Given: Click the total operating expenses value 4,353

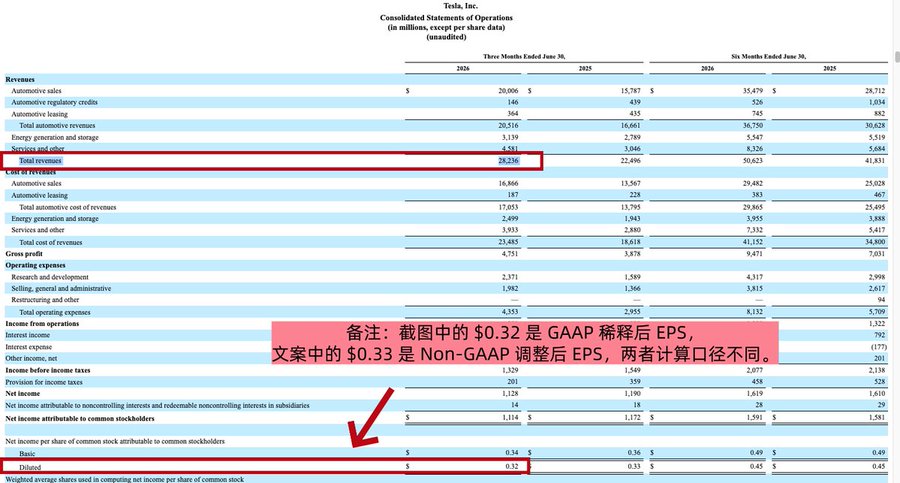Looking at the screenshot, I should [510, 312].
